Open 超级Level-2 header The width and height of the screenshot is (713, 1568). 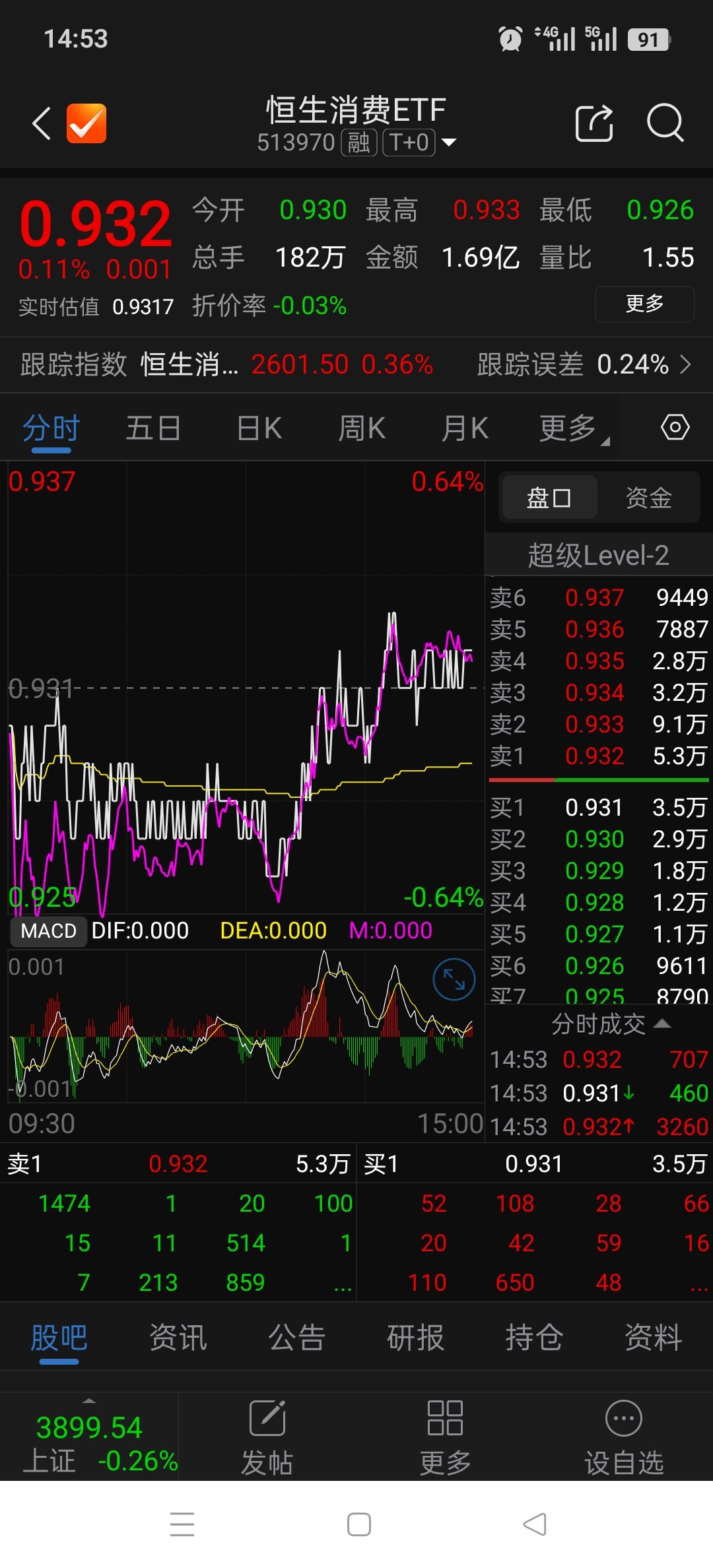point(599,556)
